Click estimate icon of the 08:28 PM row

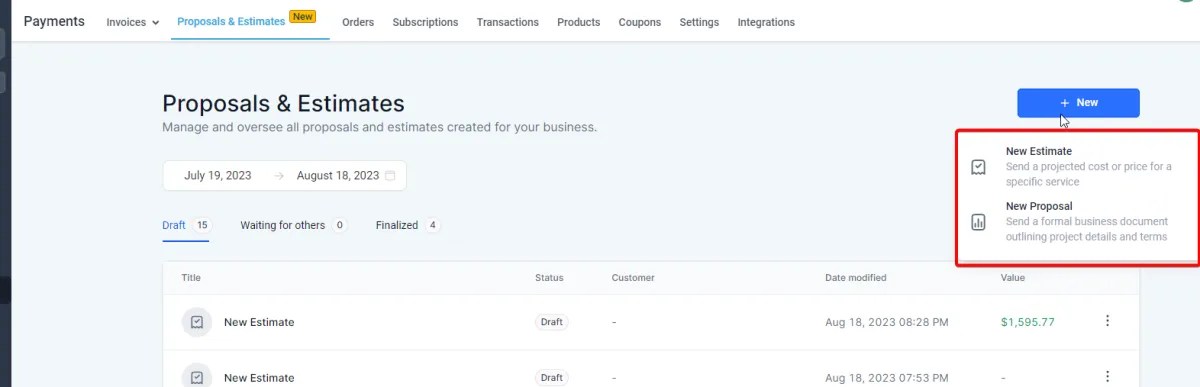click(197, 322)
